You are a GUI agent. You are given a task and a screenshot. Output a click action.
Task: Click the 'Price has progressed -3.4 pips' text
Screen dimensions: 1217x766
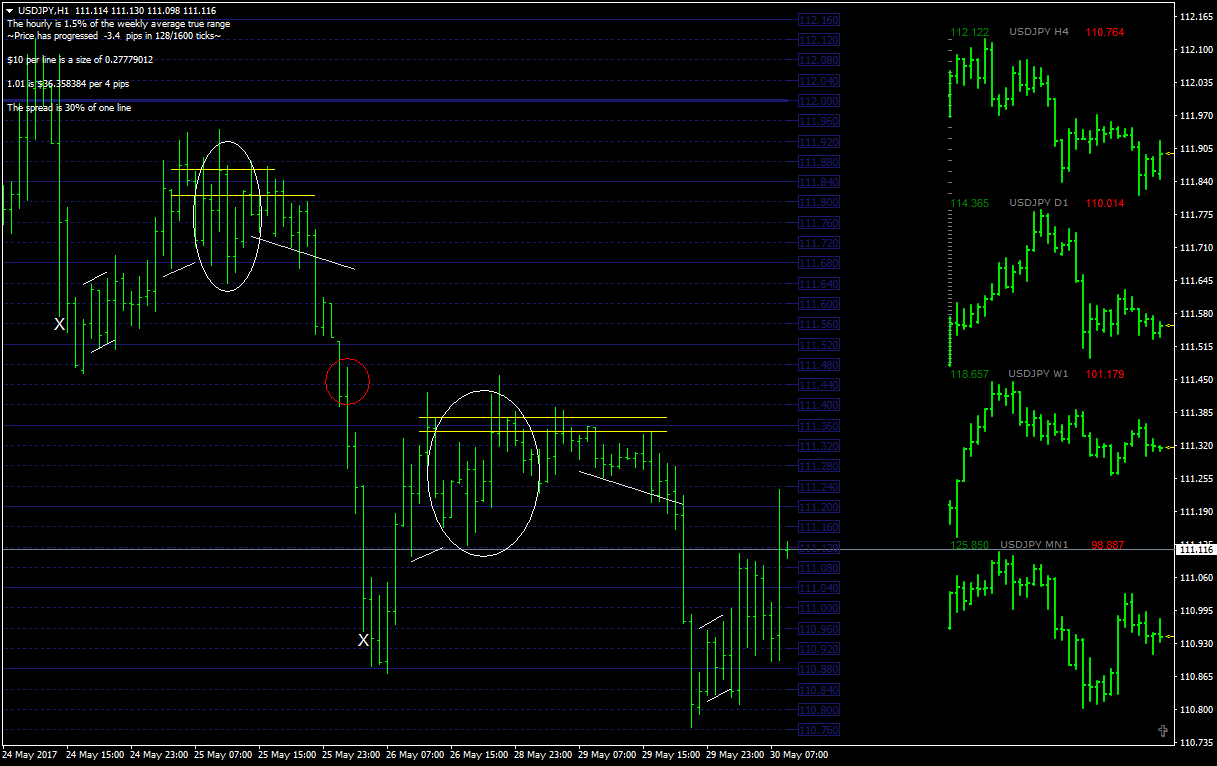(x=114, y=35)
